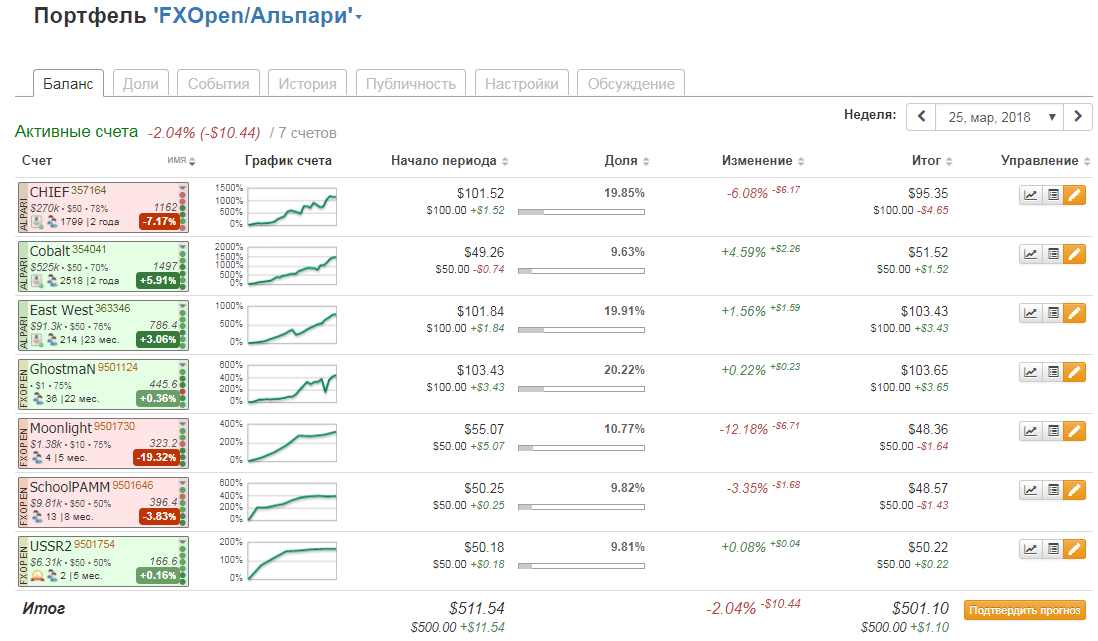Switch to the История tab
This screenshot has height=641, width=1098.
coord(307,84)
